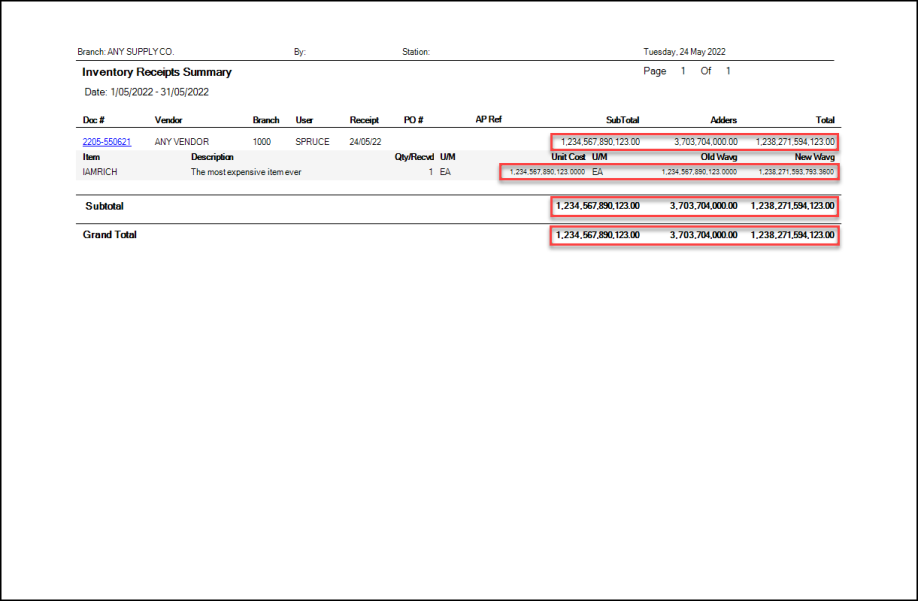Click the 'Description' sub-header label
918x601 pixels.
tap(212, 157)
